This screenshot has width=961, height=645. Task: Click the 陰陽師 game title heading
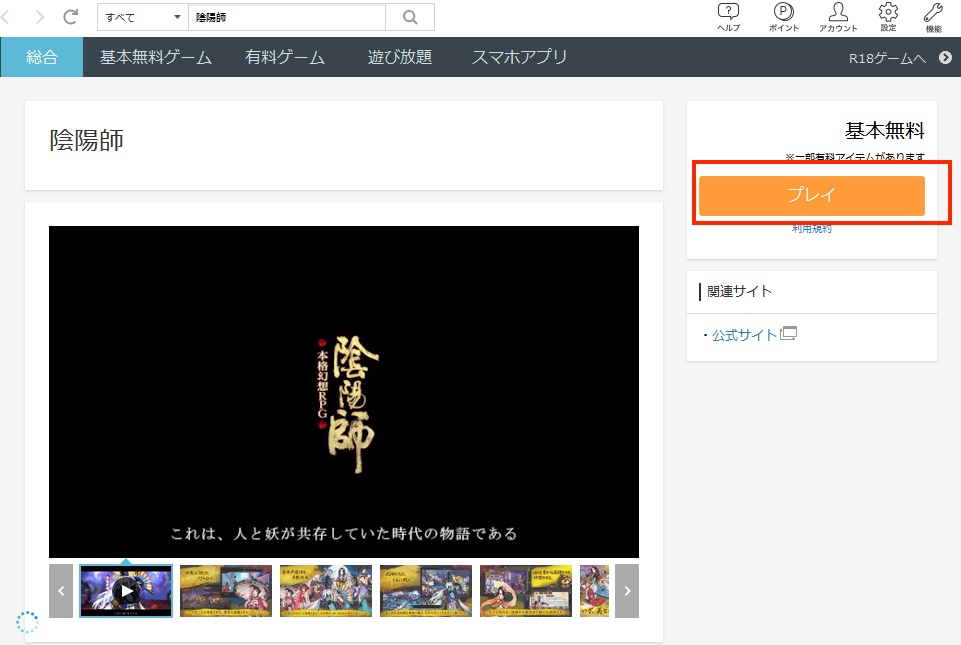coord(86,140)
